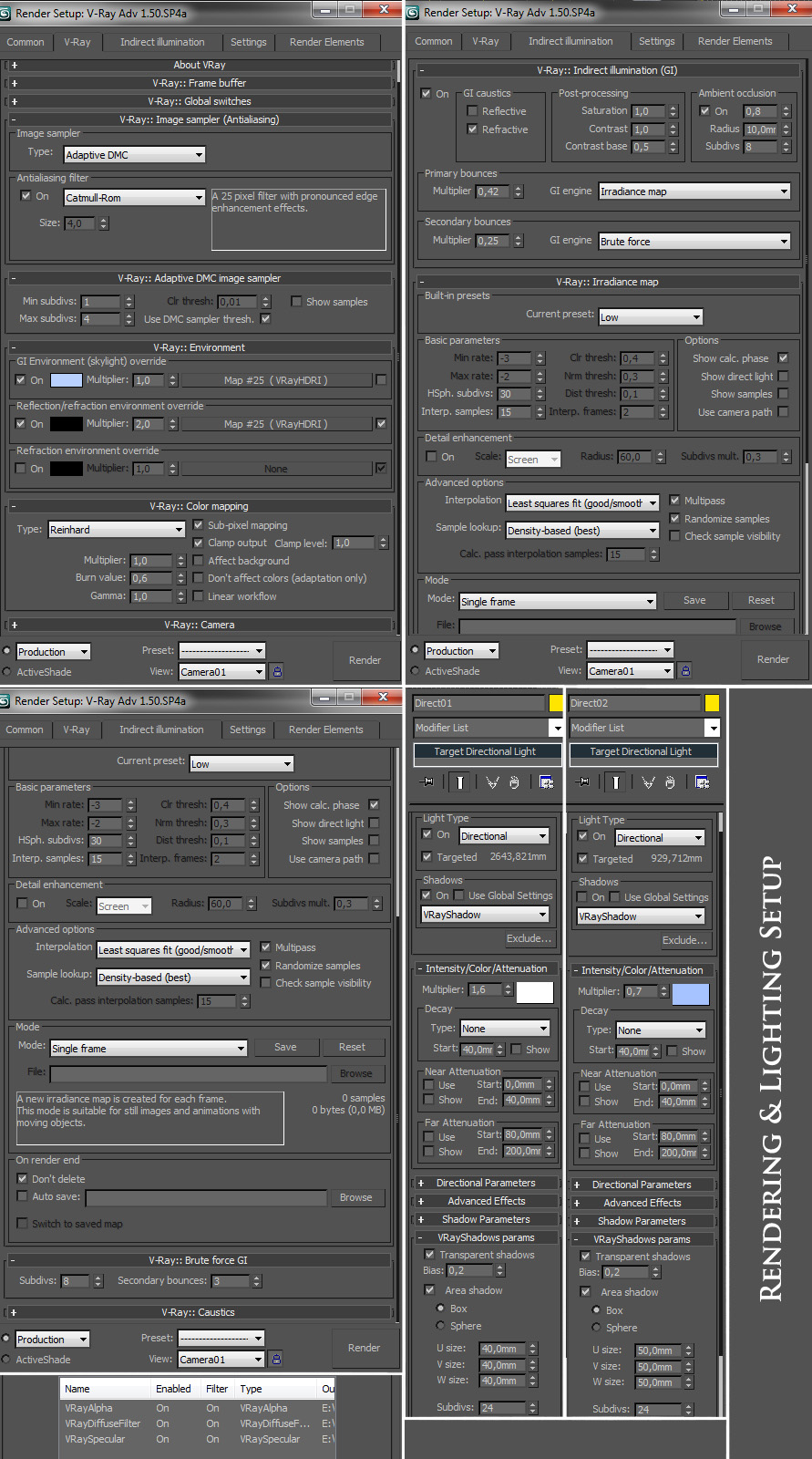
Task: Open Indirect illumination tab in Brute force GI window
Action: point(161,729)
